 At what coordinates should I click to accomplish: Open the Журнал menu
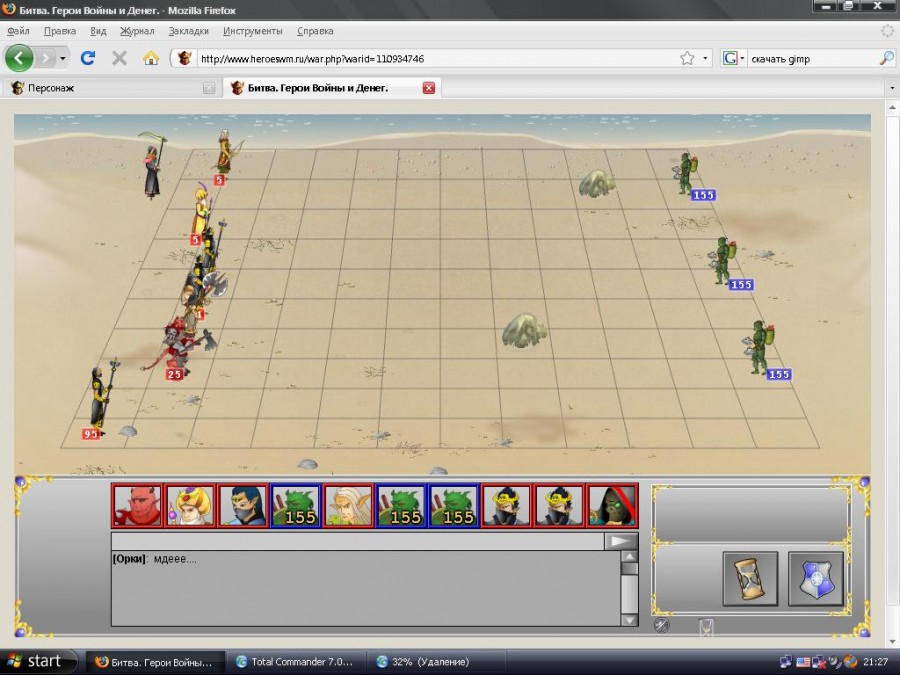(x=137, y=31)
